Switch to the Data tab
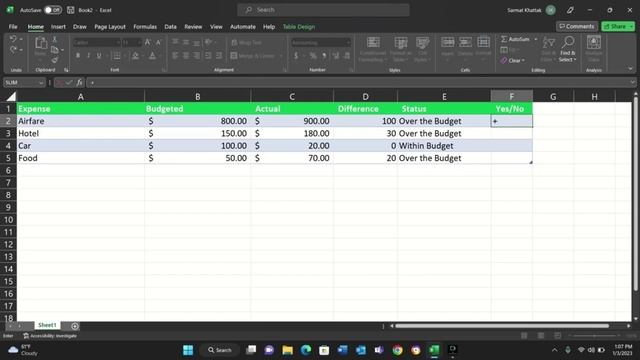This screenshot has width=640, height=360. [x=171, y=27]
